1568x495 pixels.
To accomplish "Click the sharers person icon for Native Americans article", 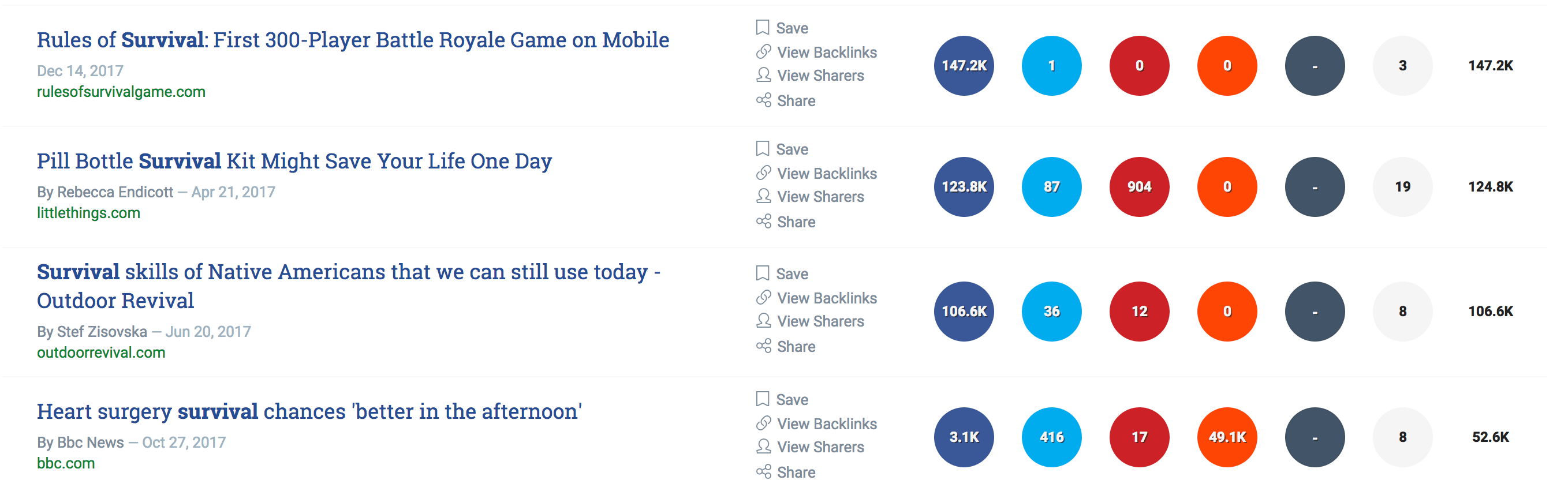I will click(763, 320).
